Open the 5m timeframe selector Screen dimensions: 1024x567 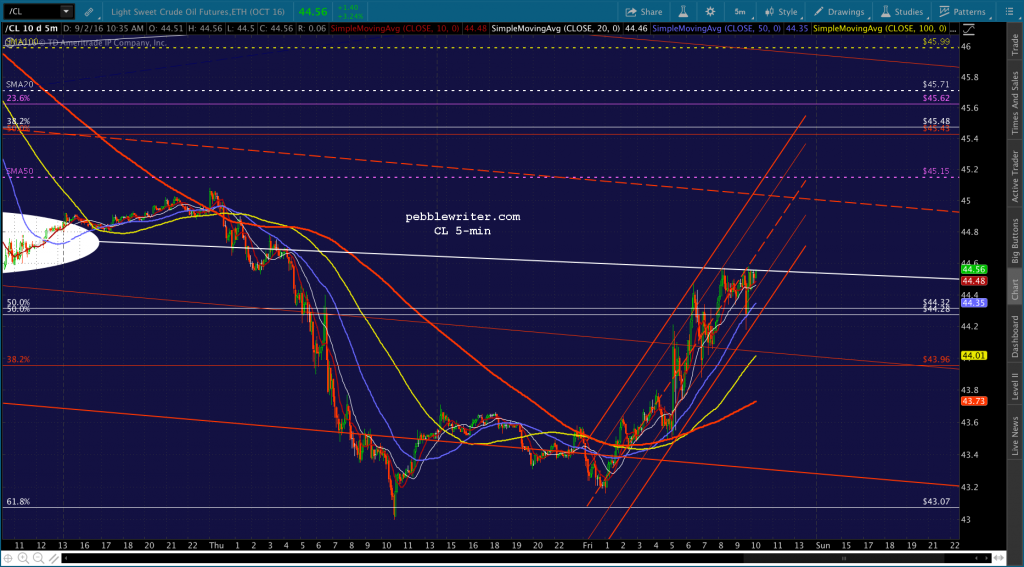click(739, 12)
